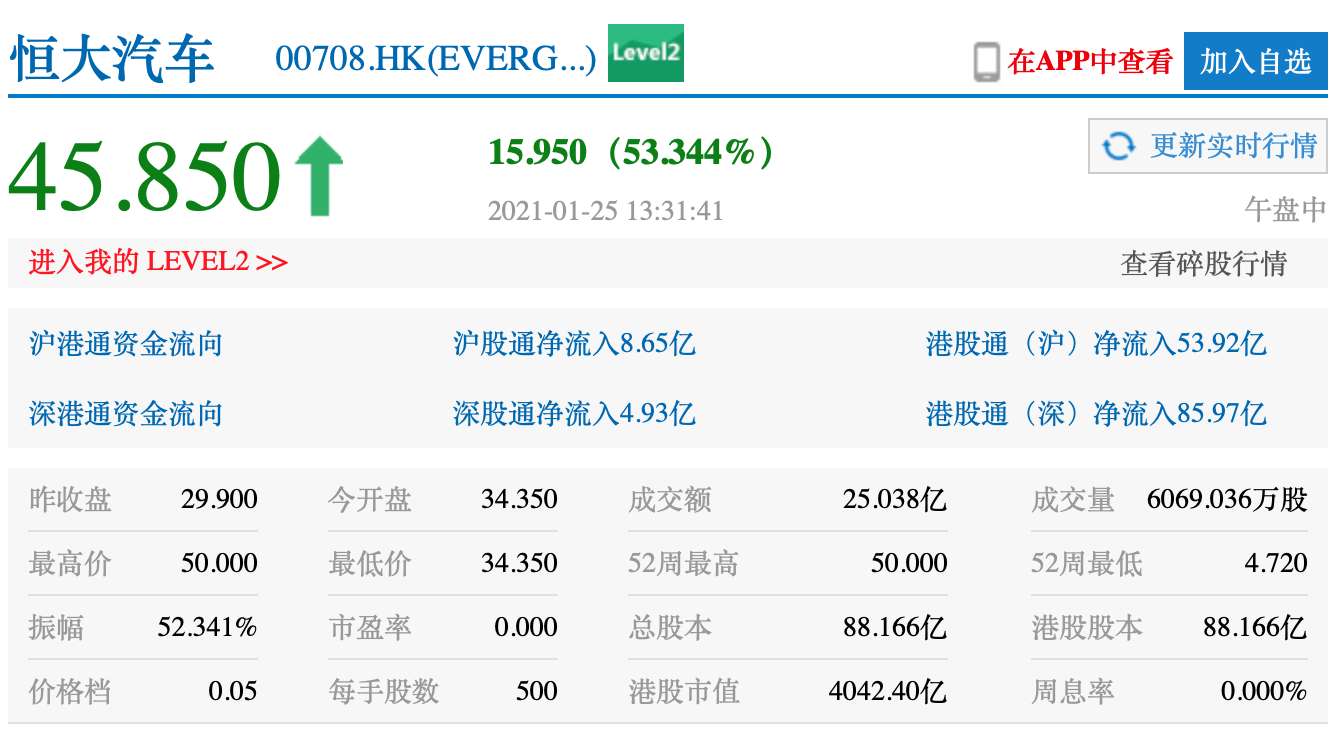This screenshot has height=748, width=1344.
Task: Click the 昨收盘 label
Action: point(70,499)
